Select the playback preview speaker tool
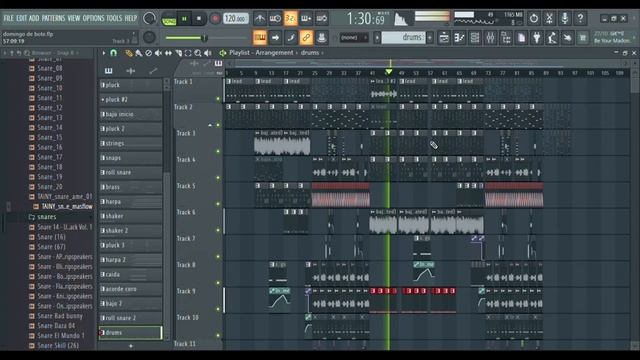 click(x=208, y=53)
